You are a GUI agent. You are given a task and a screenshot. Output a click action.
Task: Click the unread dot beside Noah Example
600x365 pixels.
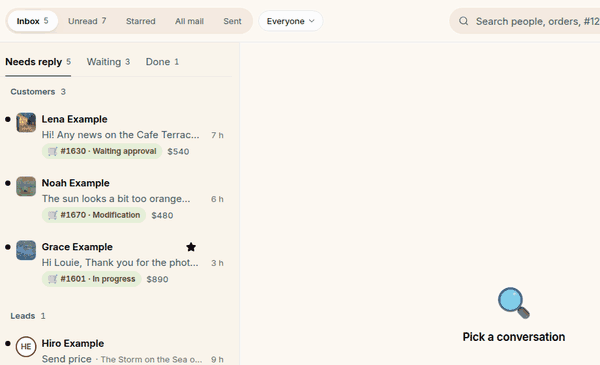[8, 183]
